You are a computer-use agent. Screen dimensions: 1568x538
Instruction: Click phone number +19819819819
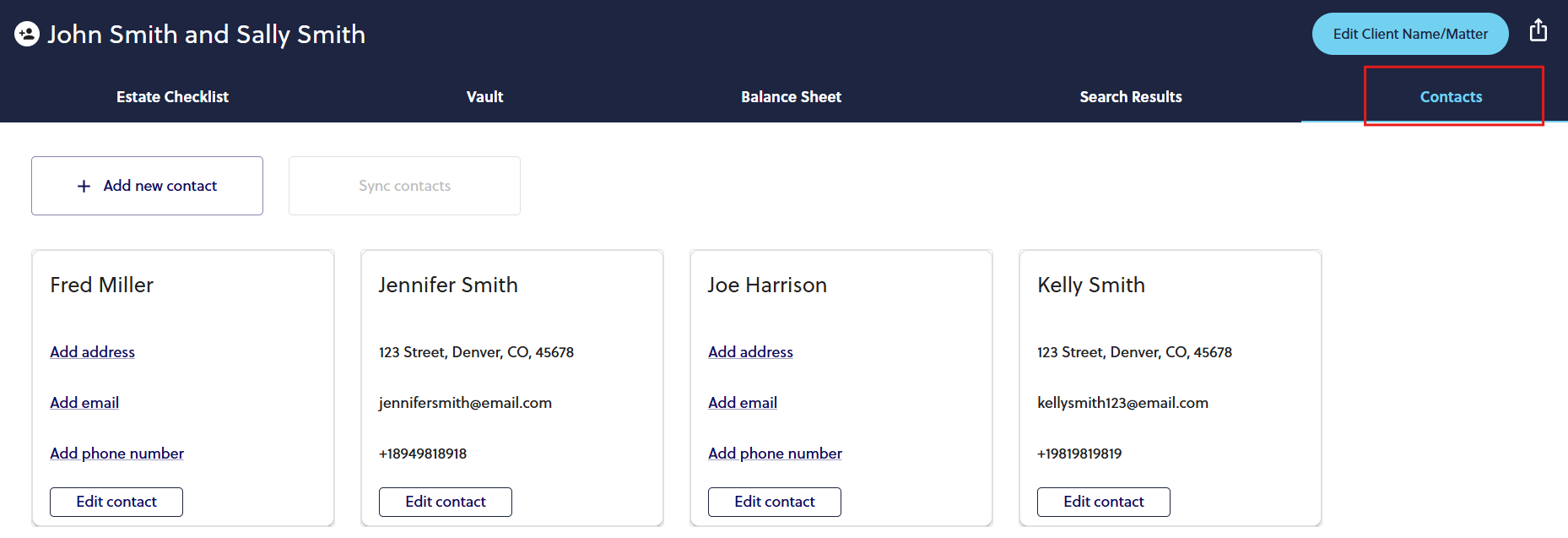click(1079, 454)
